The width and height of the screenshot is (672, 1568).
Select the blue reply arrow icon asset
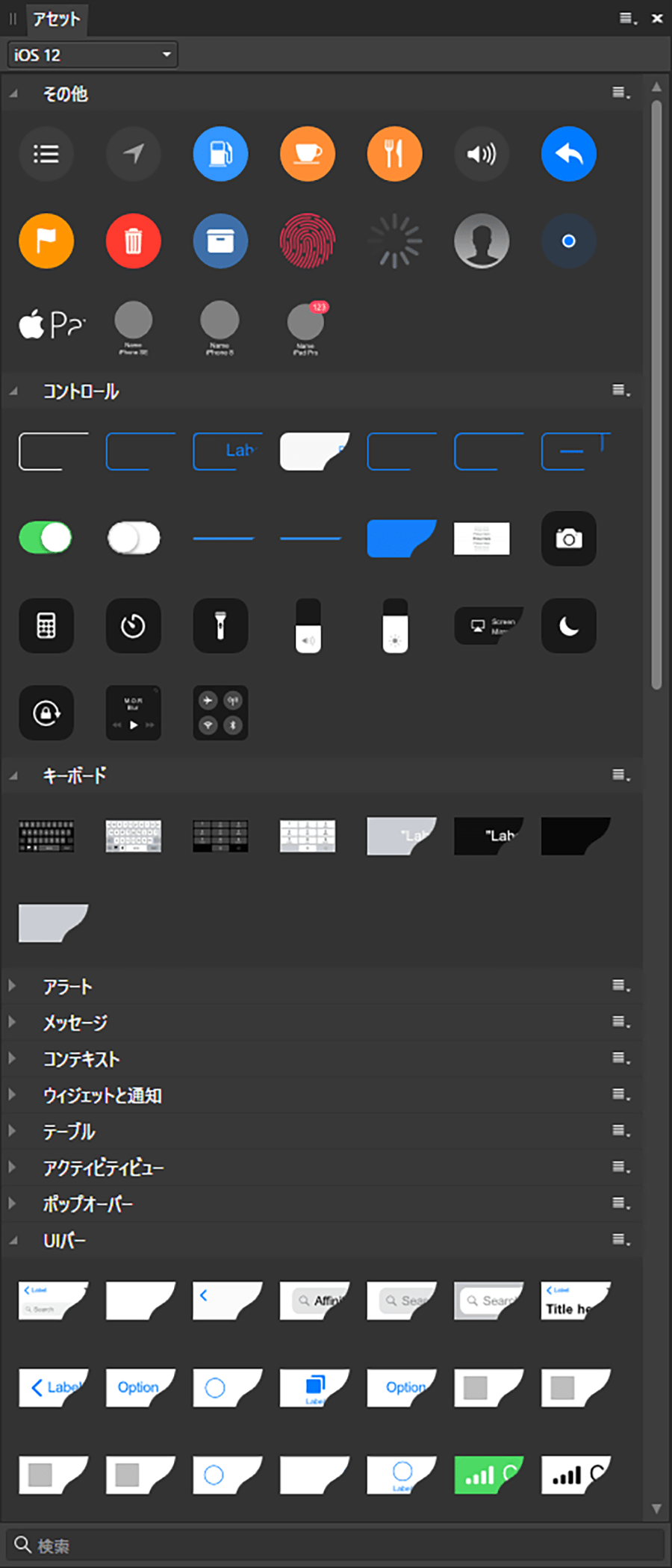pos(569,154)
